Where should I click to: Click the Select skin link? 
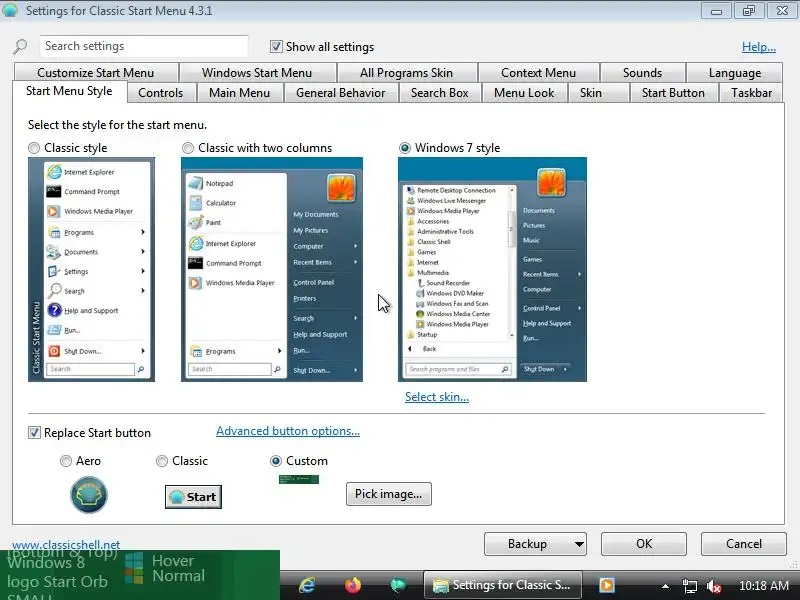437,397
